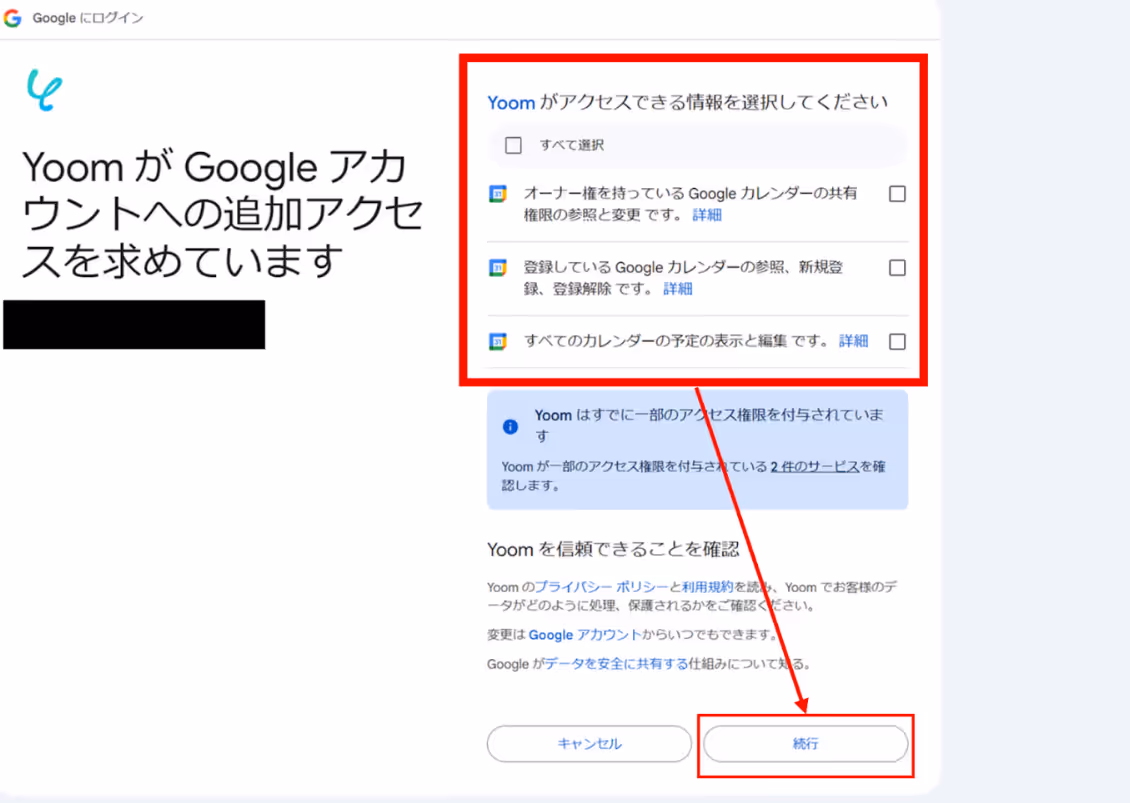This screenshot has width=1130, height=803.
Task: Check the すべて選択 checkbox
Action: tap(513, 146)
